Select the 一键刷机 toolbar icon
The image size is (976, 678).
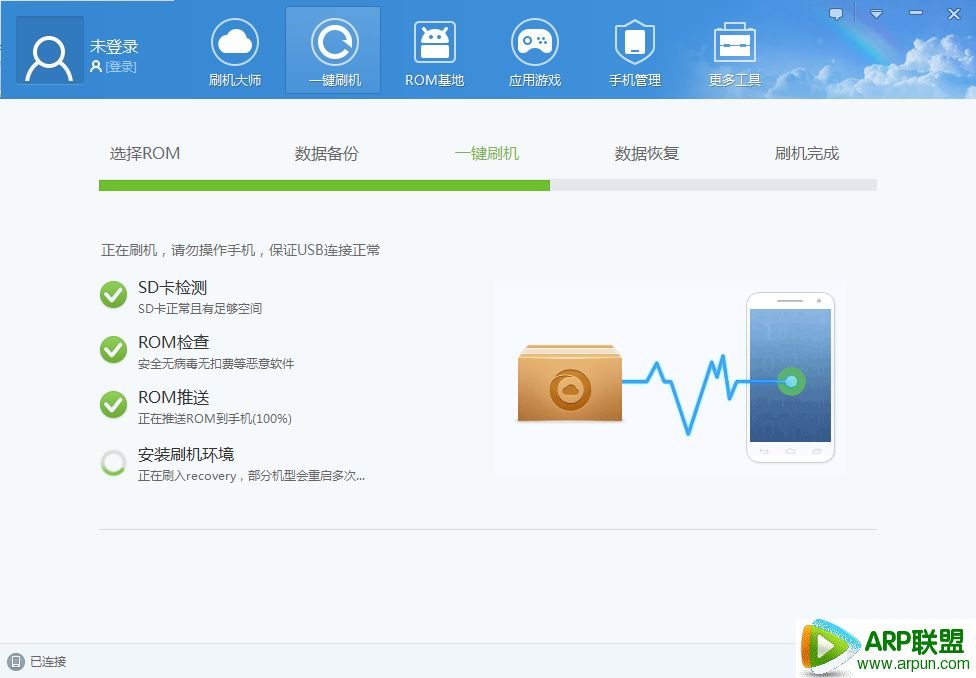(x=334, y=43)
